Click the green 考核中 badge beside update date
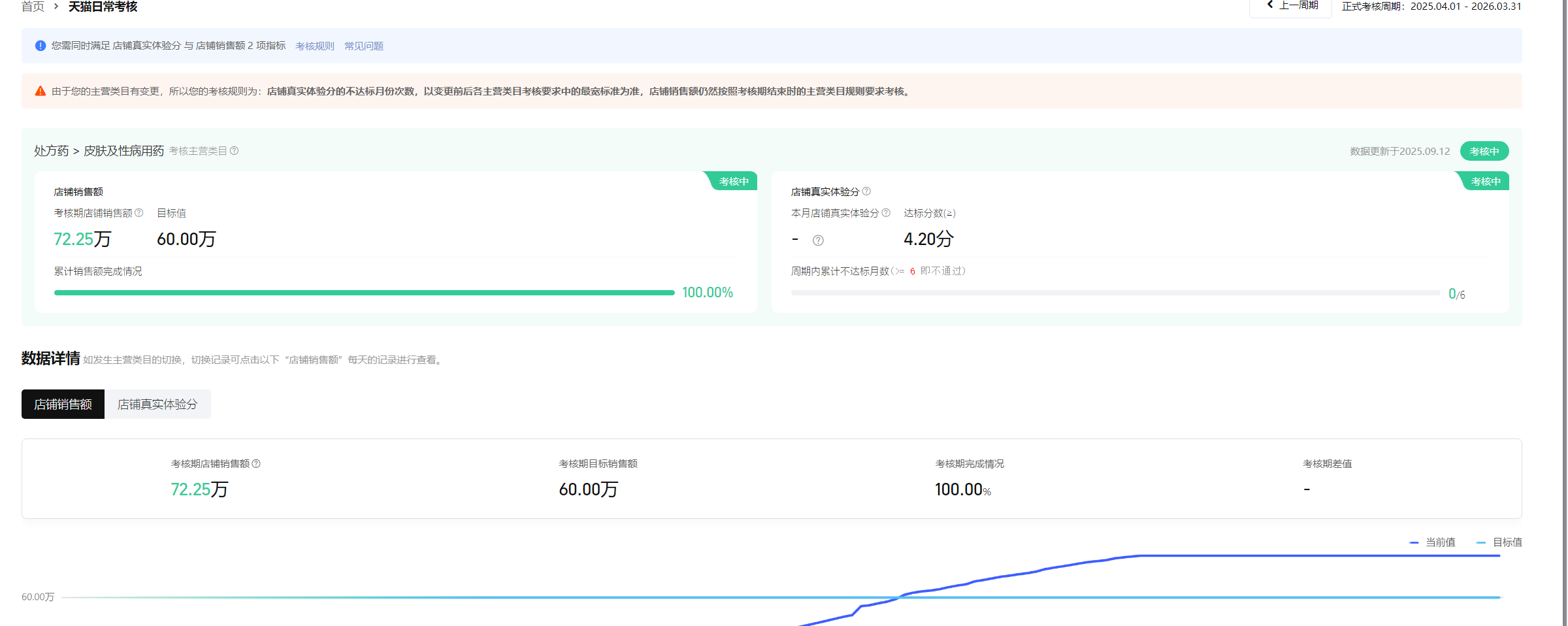The width and height of the screenshot is (1568, 626). [1484, 152]
